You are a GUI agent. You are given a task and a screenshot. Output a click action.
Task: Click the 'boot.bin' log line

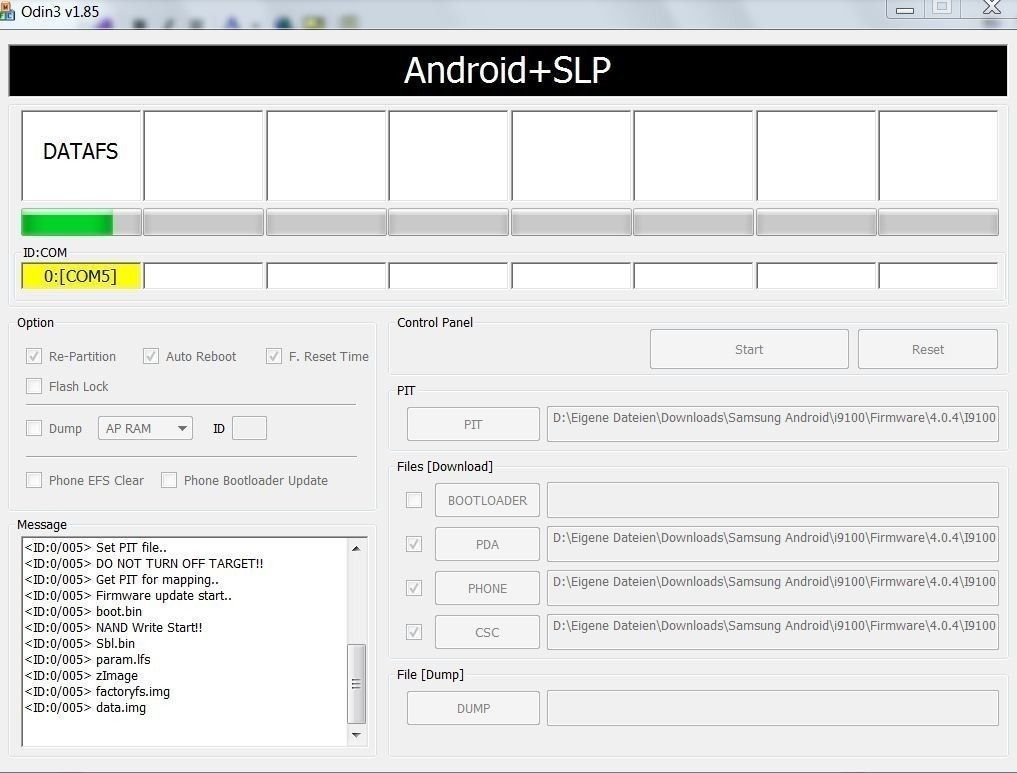coord(83,612)
